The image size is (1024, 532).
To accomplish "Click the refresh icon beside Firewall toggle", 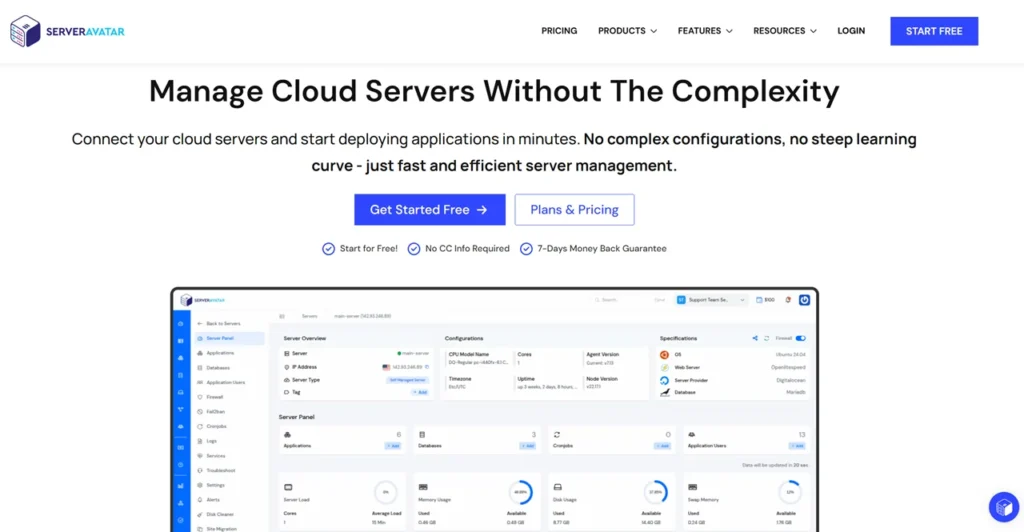I will coord(767,338).
